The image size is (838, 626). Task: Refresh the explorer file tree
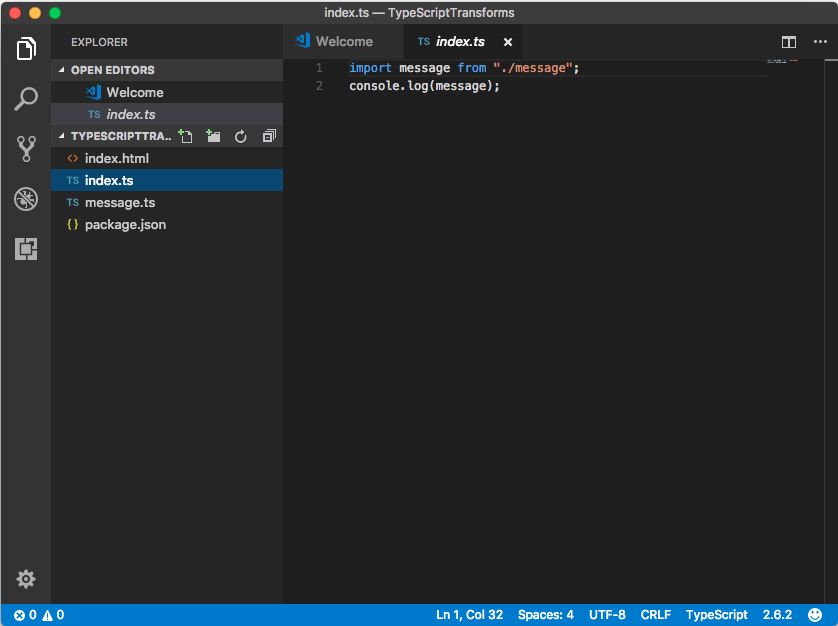click(x=240, y=136)
